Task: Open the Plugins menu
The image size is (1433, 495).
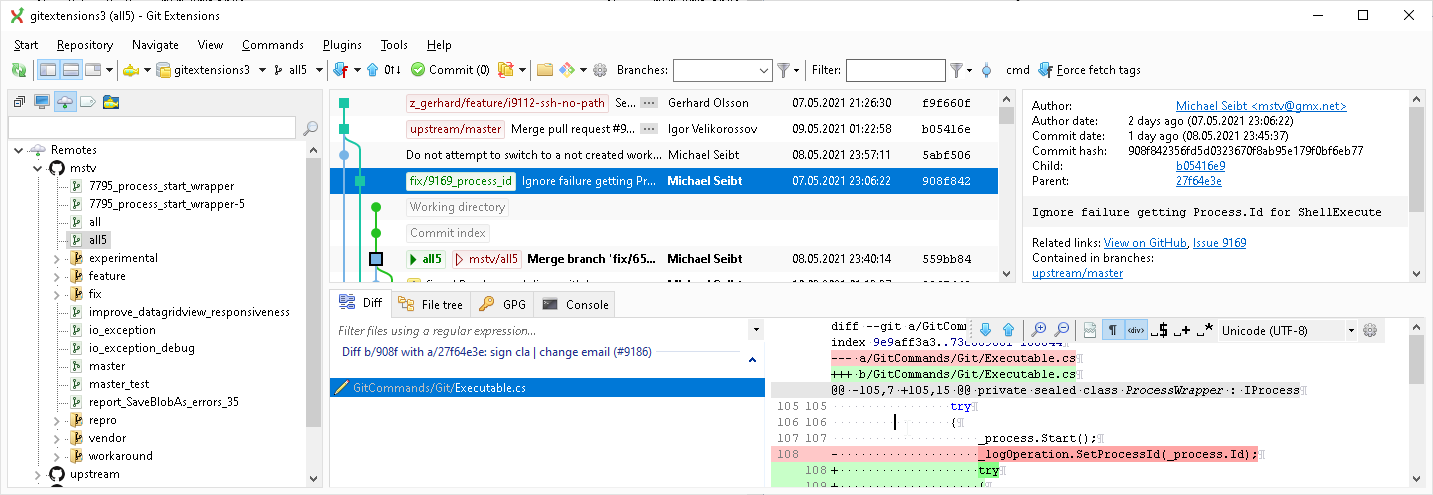Action: [342, 45]
